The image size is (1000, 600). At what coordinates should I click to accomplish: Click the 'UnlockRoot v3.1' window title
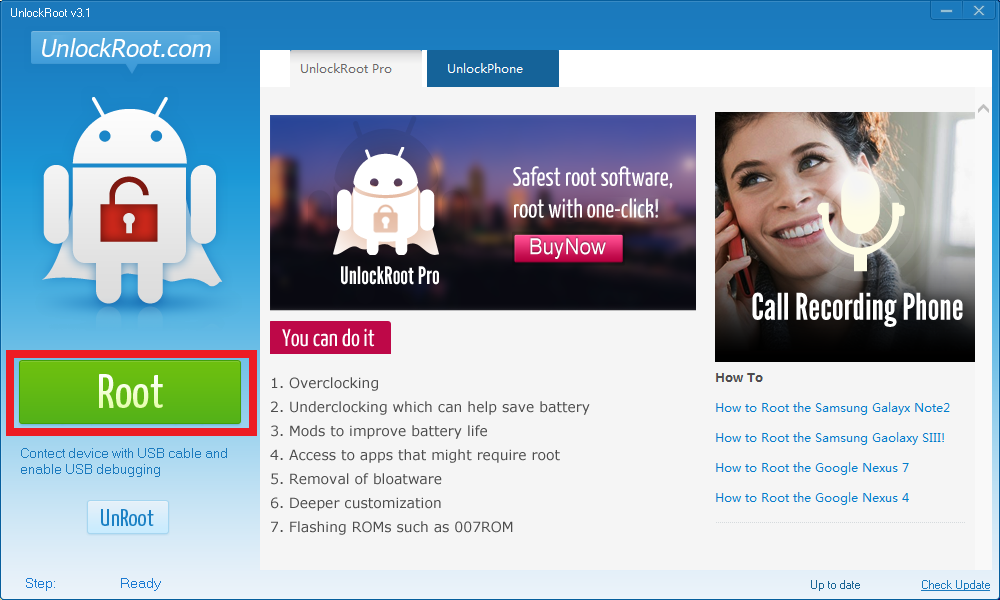click(x=50, y=13)
